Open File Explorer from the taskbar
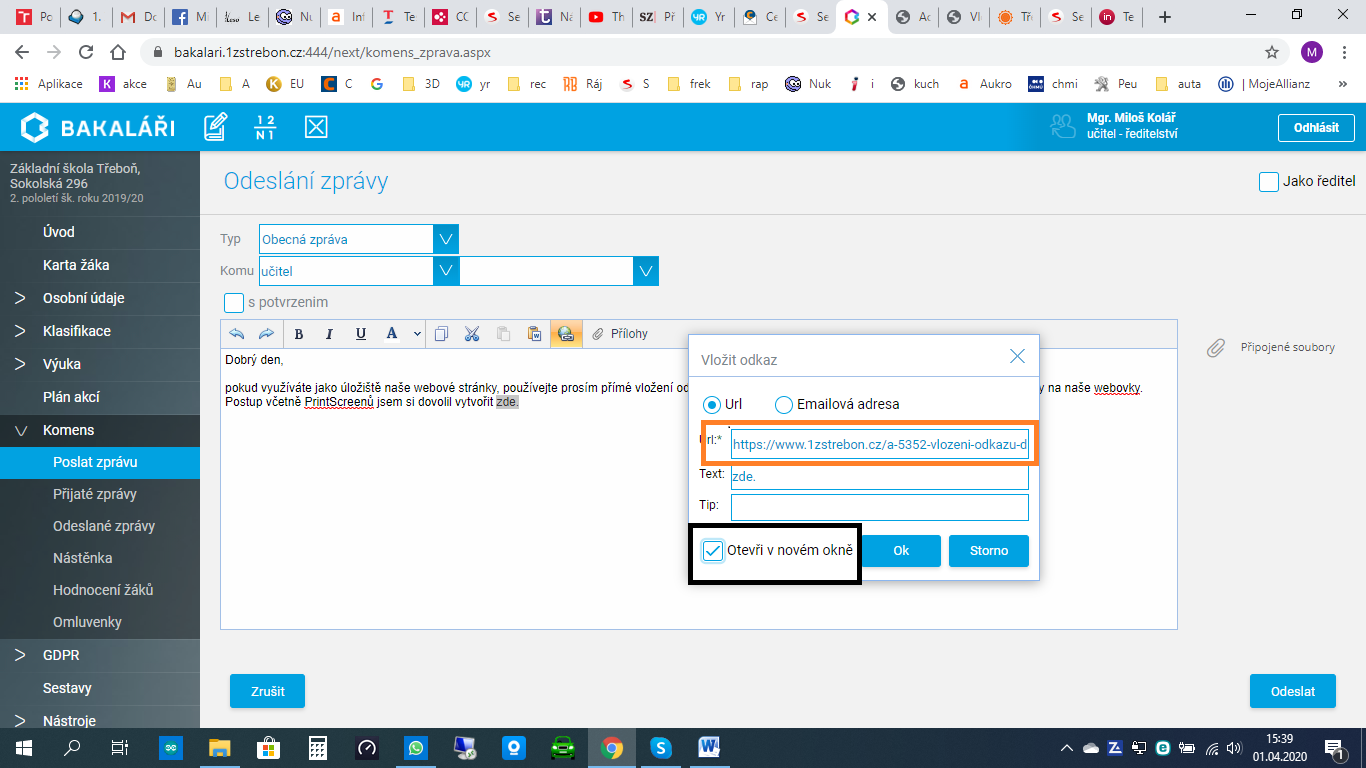Image resolution: width=1366 pixels, height=768 pixels. point(220,747)
